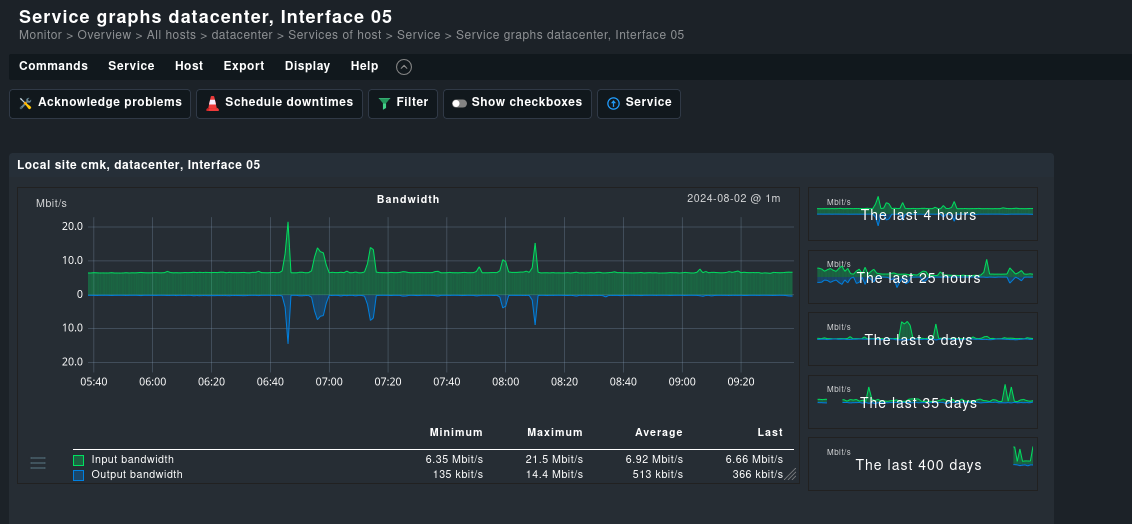Click the green Filter funnel icon

(384, 103)
